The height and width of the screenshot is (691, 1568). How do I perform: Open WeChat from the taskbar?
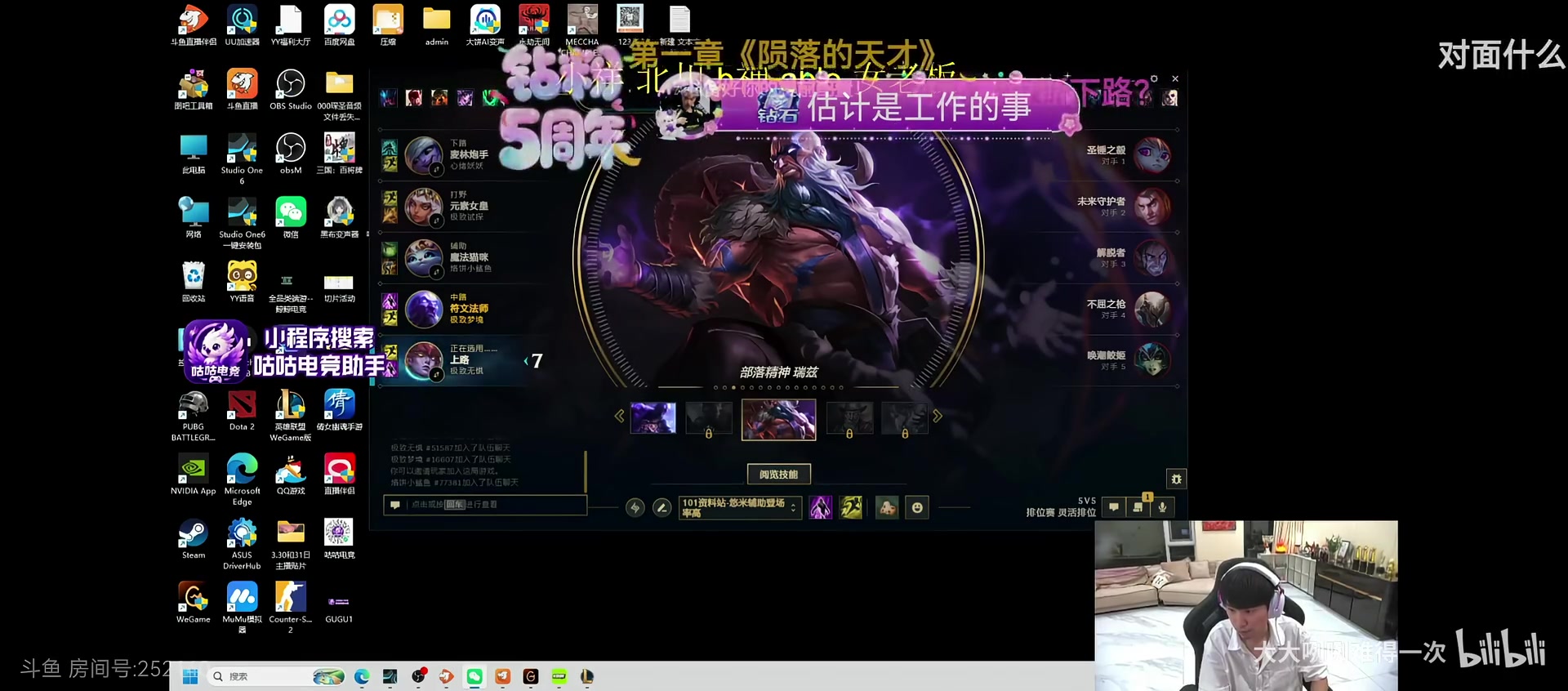click(x=474, y=676)
